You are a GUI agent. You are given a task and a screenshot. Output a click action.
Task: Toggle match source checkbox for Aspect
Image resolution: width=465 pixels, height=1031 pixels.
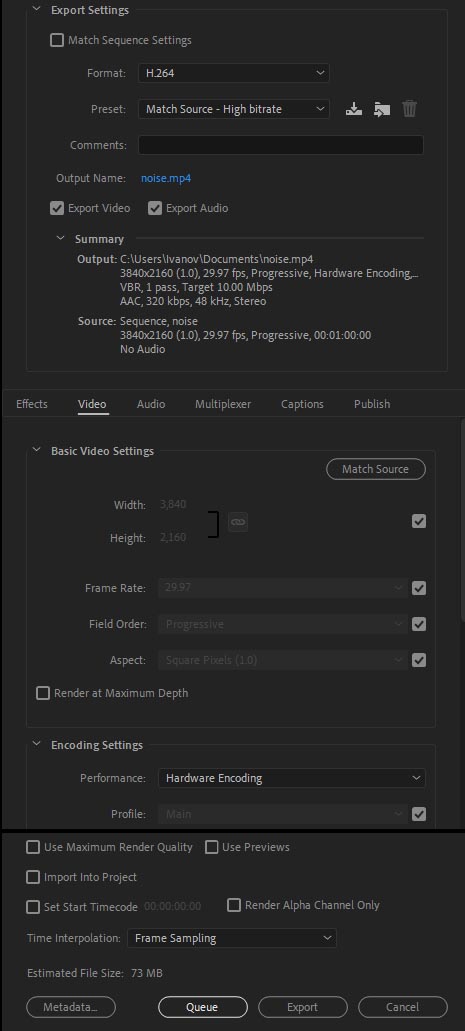click(x=419, y=659)
